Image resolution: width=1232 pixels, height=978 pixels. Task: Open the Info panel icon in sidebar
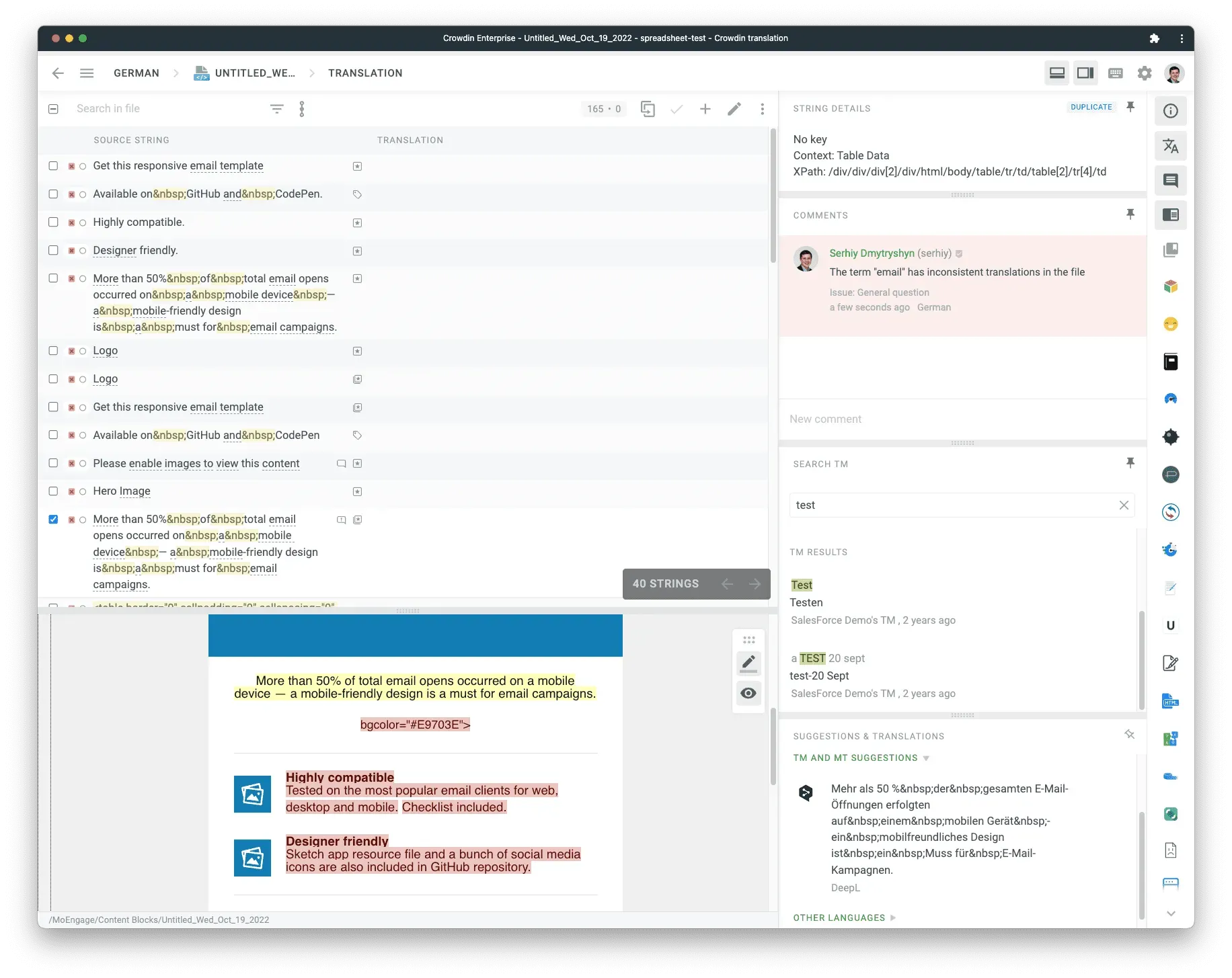click(1170, 111)
